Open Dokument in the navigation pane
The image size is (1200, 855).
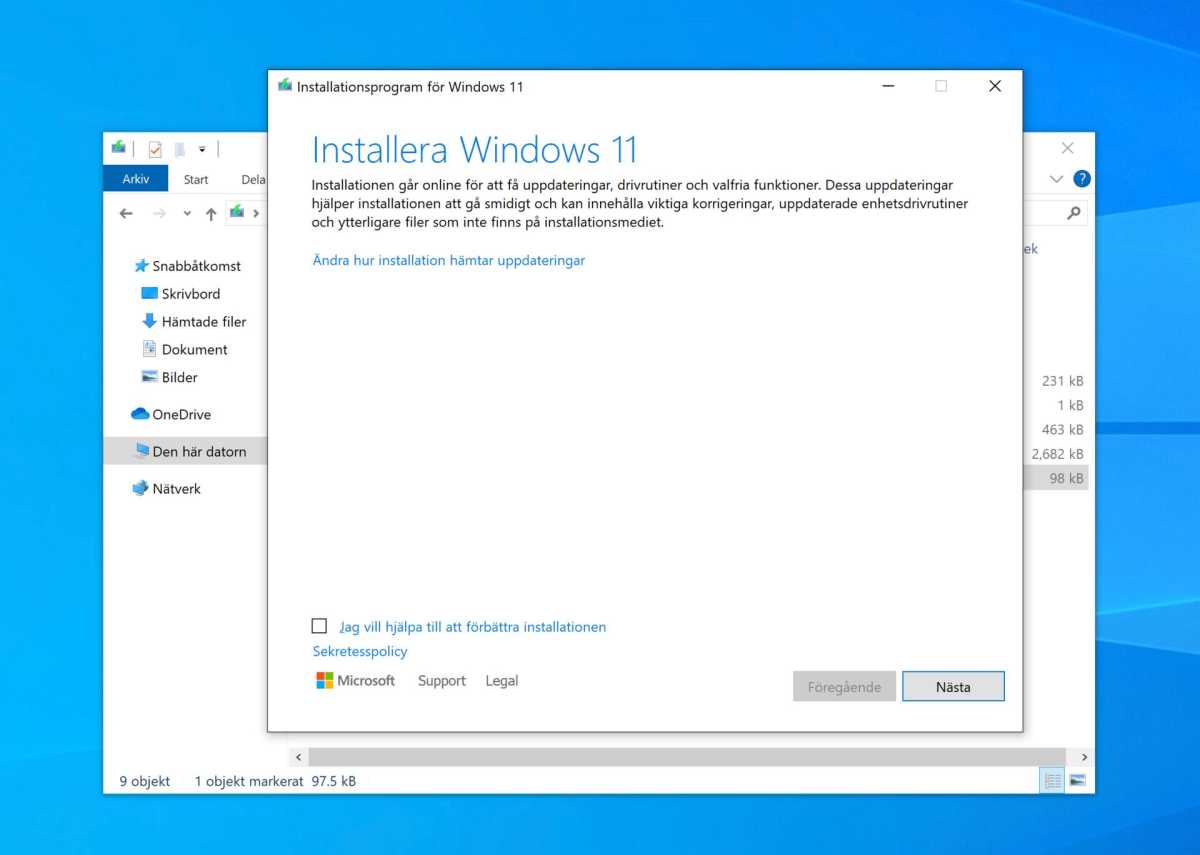pos(185,350)
